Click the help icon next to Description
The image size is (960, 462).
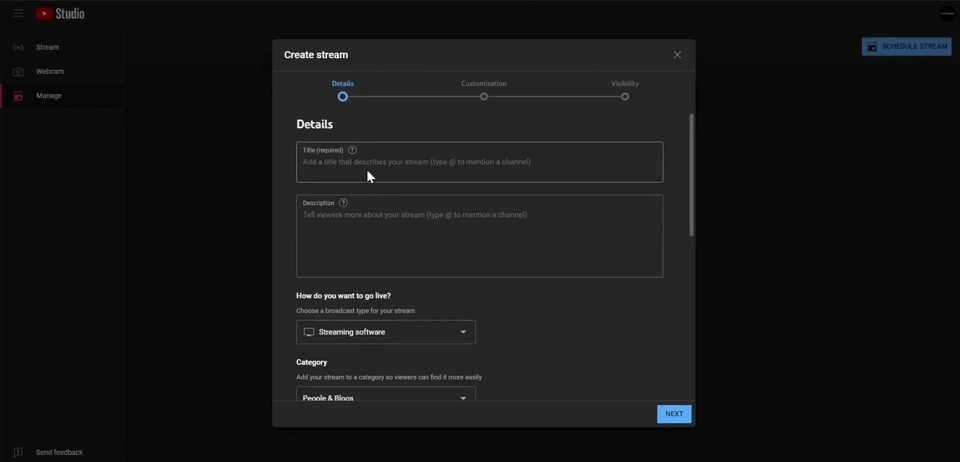click(343, 203)
